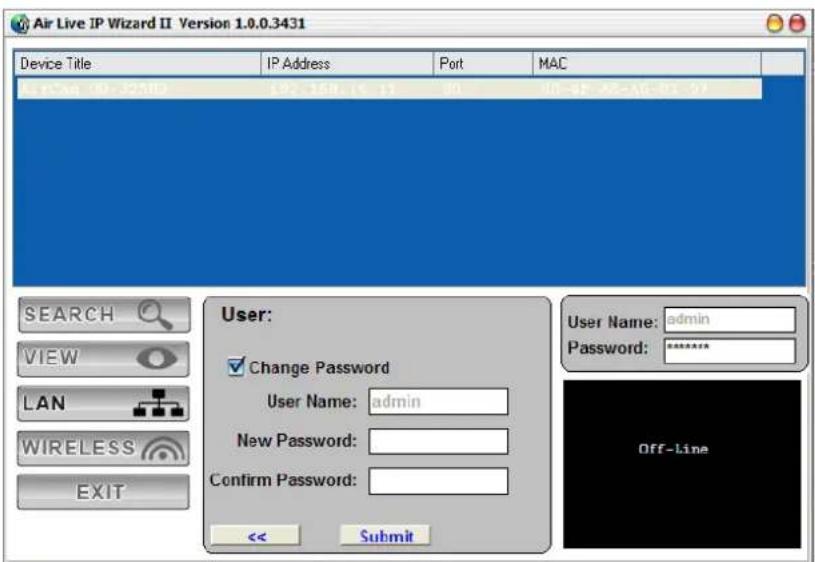Click the User Name field in User panel
Image resolution: width=815 pixels, height=562 pixels.
pyautogui.click(x=438, y=401)
